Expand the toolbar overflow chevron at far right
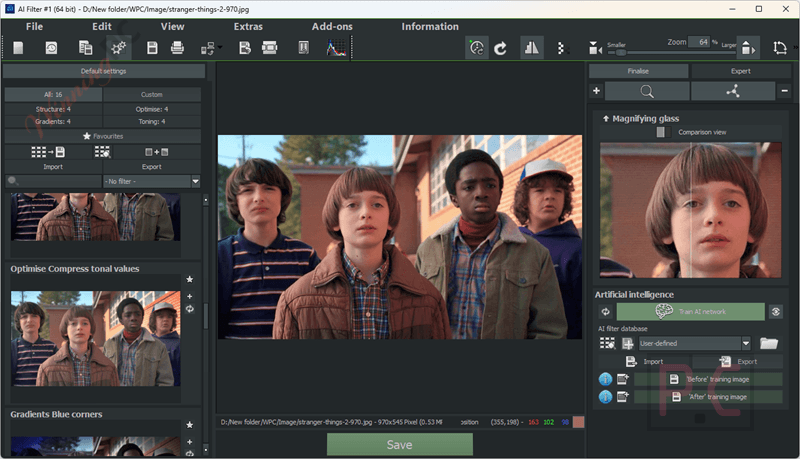 (796, 48)
